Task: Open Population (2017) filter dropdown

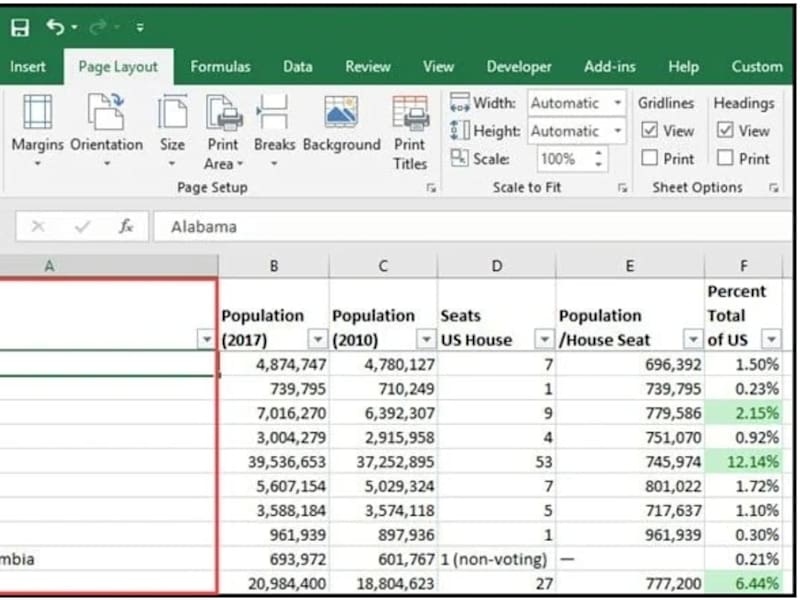Action: click(x=317, y=339)
